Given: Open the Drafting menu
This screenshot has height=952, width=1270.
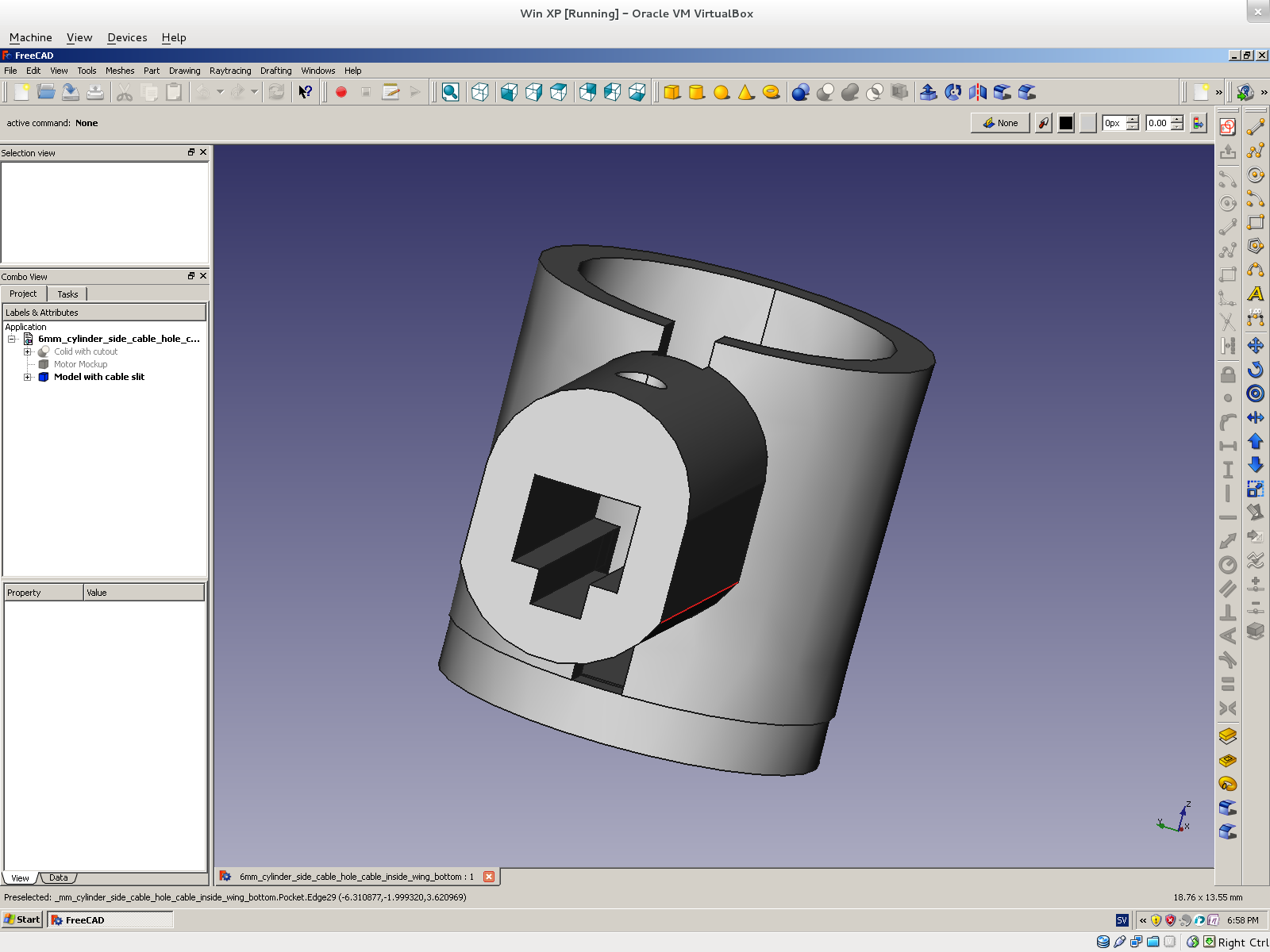Looking at the screenshot, I should click(x=275, y=71).
